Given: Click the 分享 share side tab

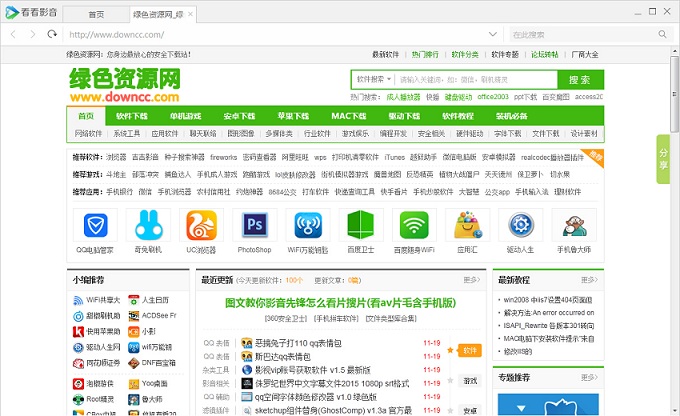Looking at the screenshot, I should (x=662, y=160).
